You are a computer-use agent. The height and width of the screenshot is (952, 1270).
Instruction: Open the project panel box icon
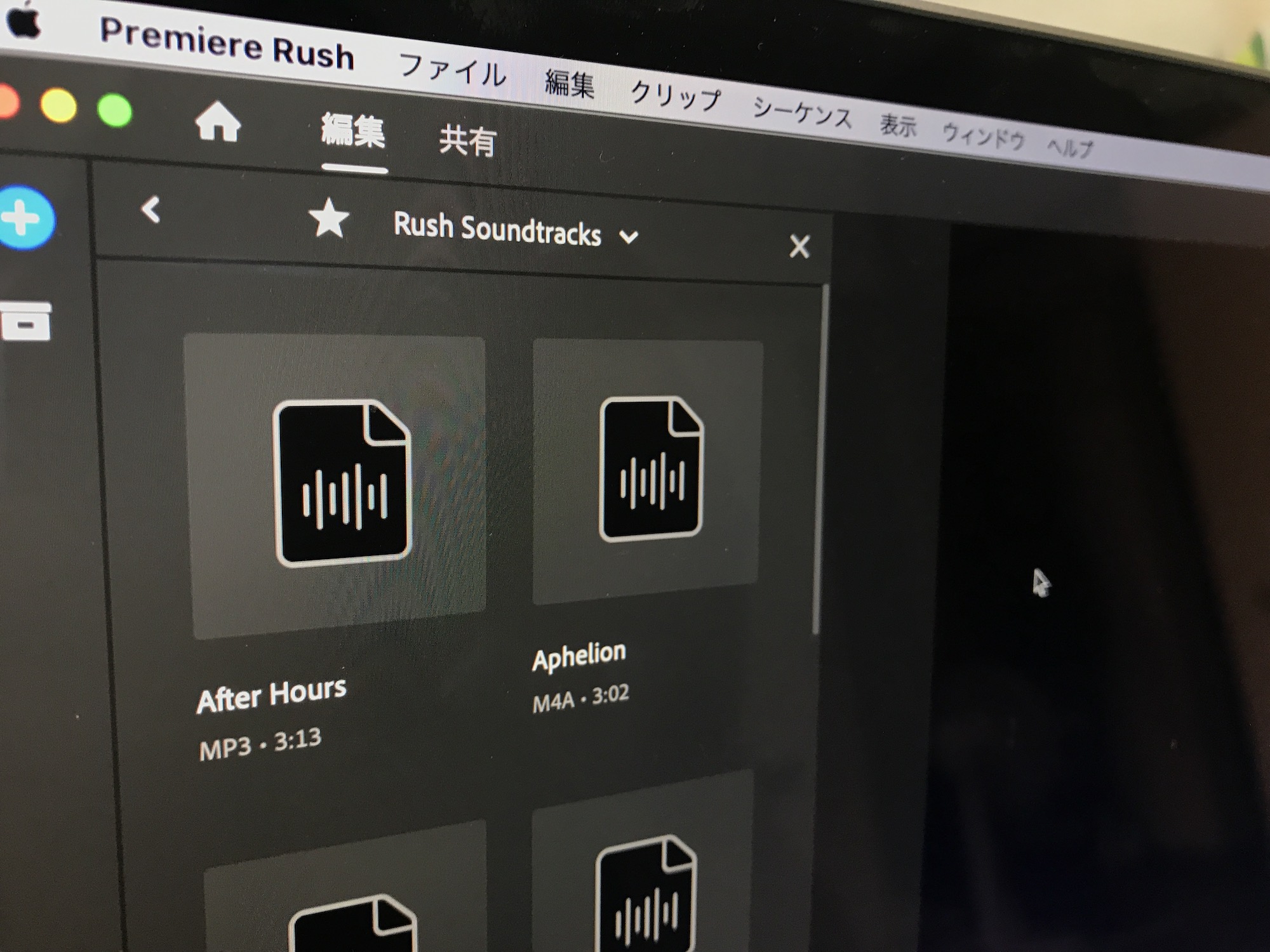click(25, 321)
